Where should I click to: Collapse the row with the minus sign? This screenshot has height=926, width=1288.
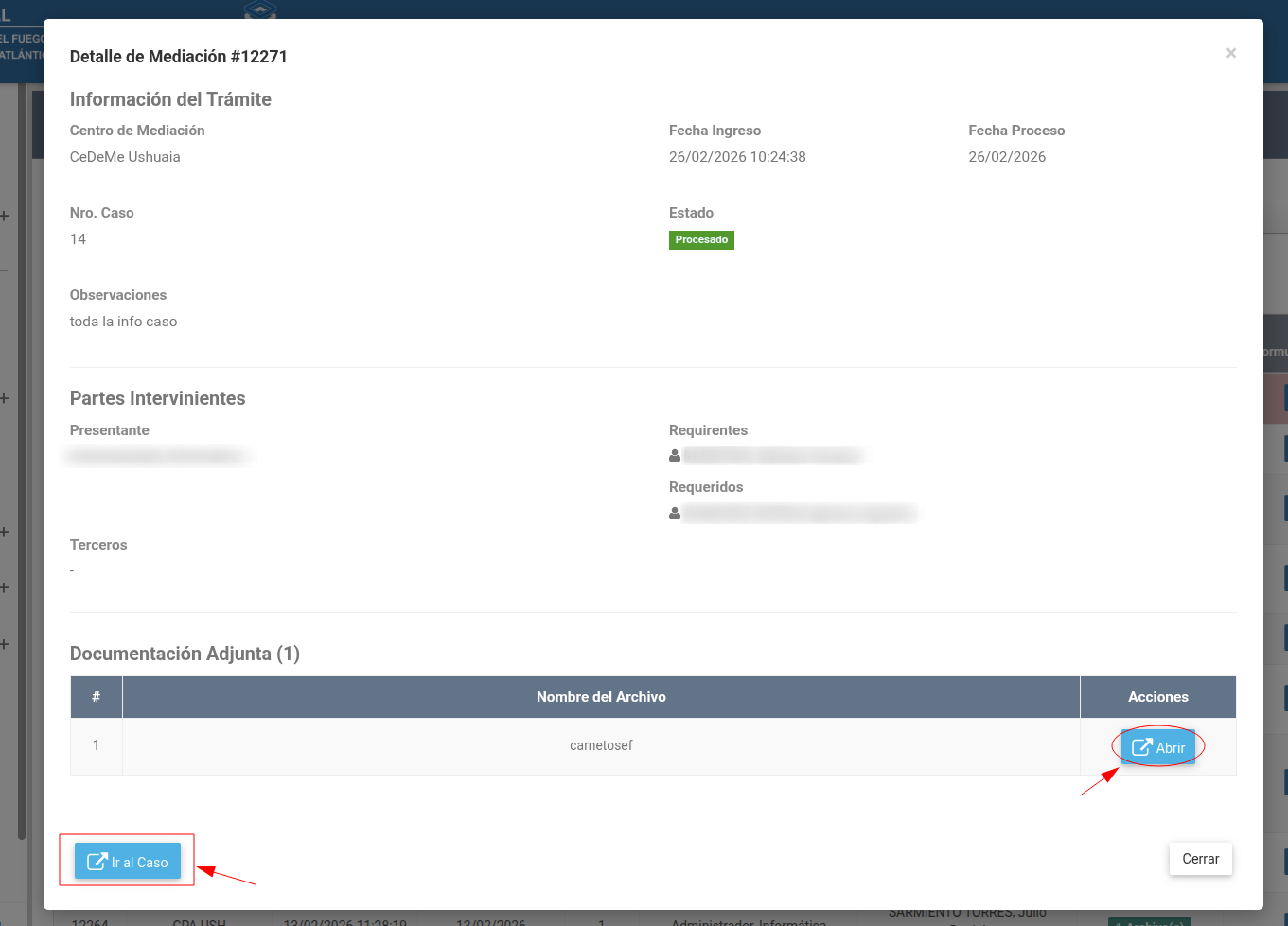[5, 271]
